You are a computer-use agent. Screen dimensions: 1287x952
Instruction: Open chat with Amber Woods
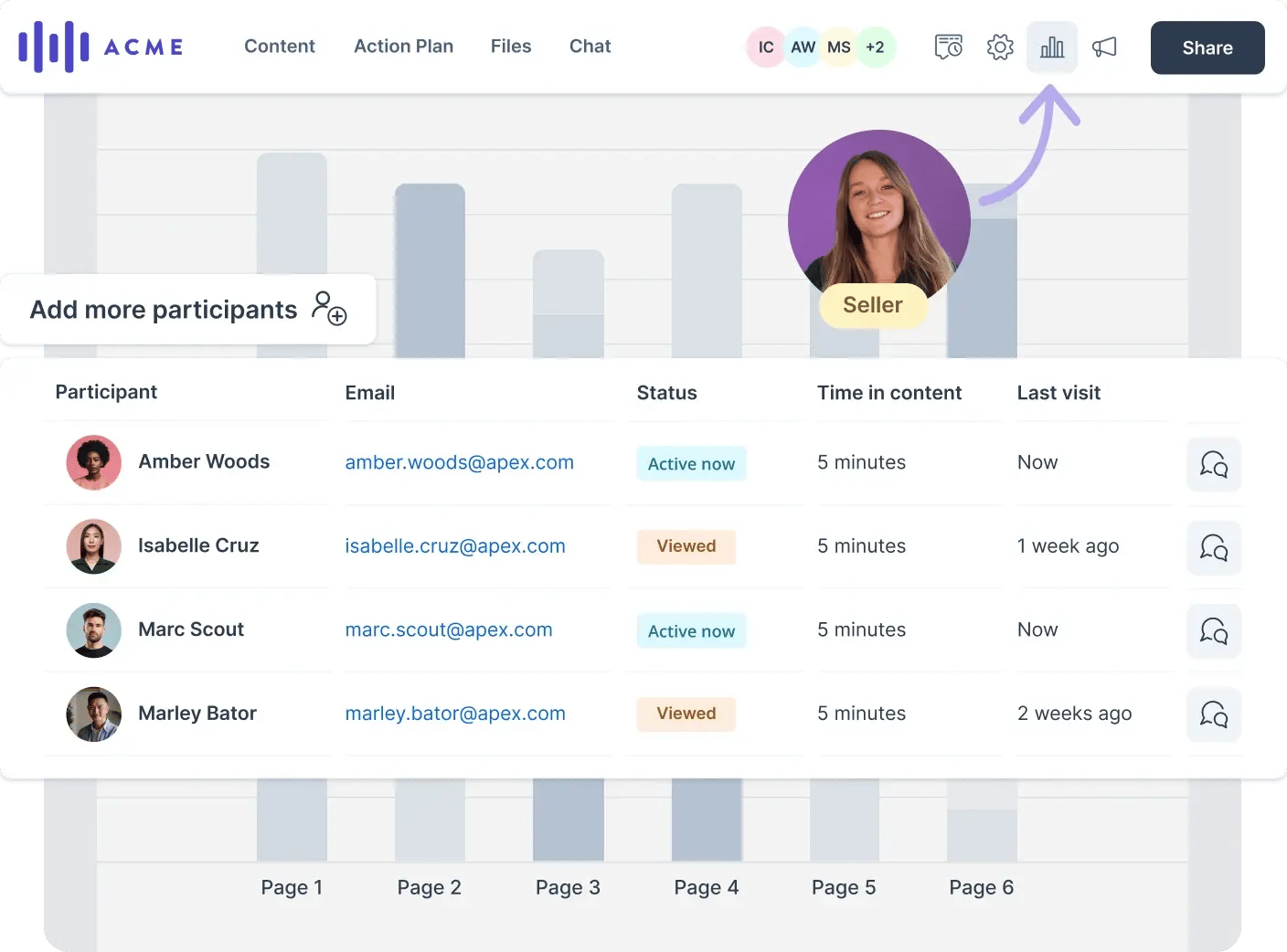click(1214, 465)
